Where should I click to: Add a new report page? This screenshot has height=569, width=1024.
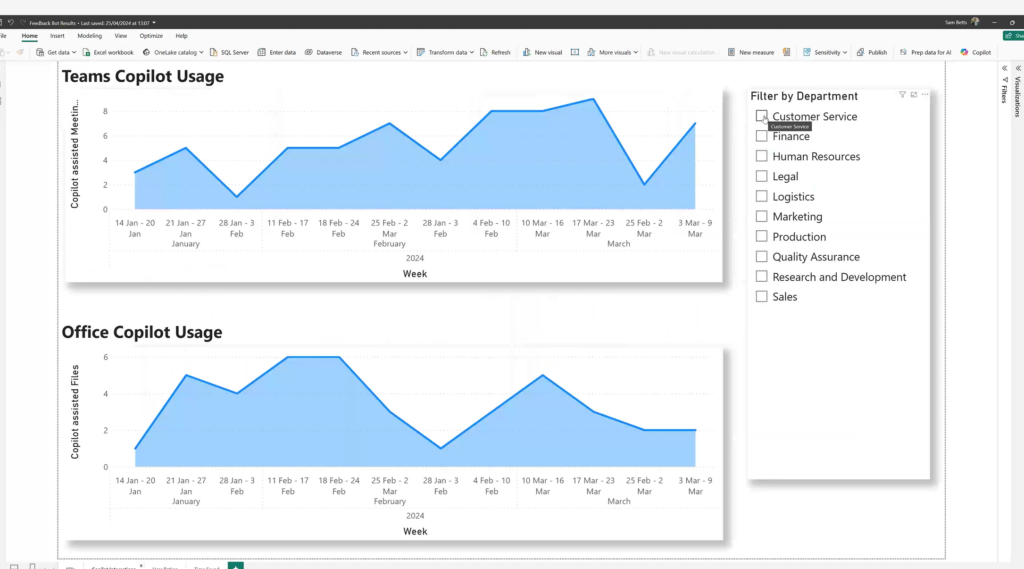[x=236, y=566]
